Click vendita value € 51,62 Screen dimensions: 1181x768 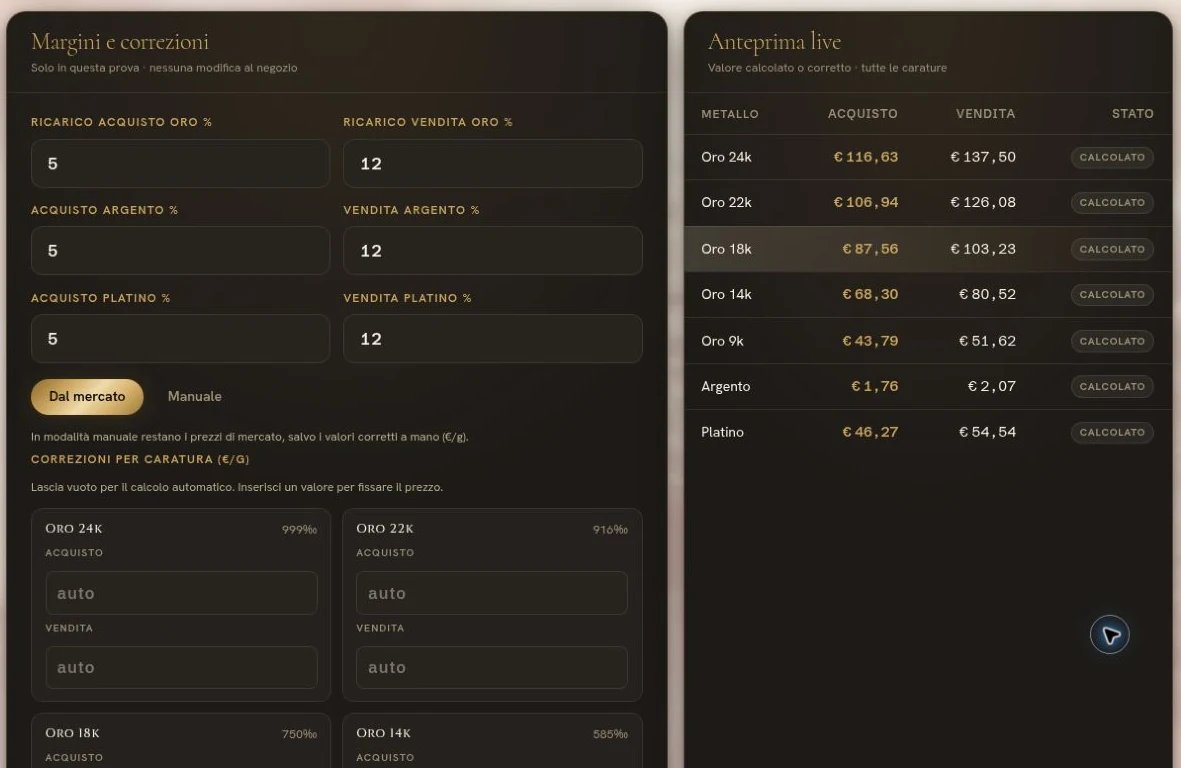pyautogui.click(x=987, y=341)
